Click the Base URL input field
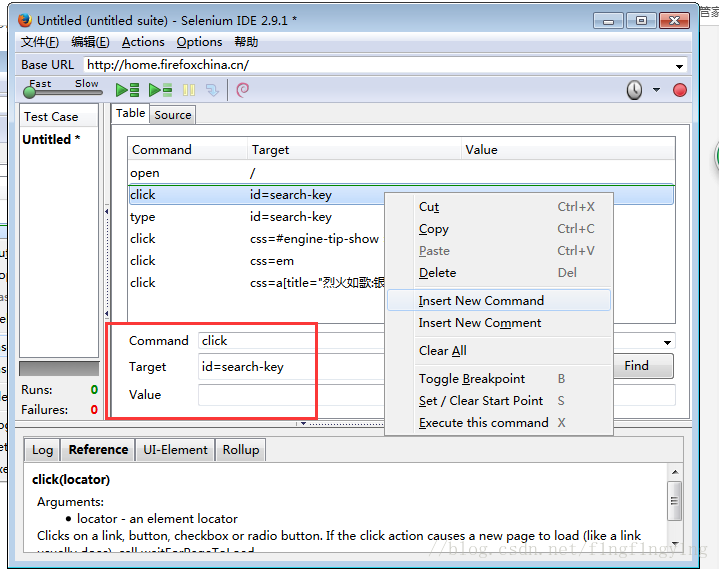This screenshot has width=719, height=569. (x=378, y=65)
